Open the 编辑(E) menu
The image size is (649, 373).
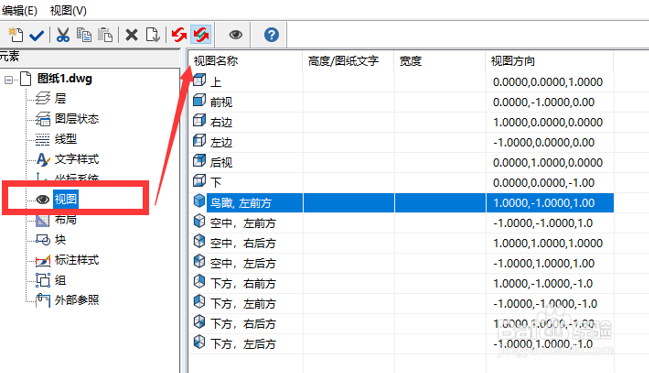tap(19, 10)
